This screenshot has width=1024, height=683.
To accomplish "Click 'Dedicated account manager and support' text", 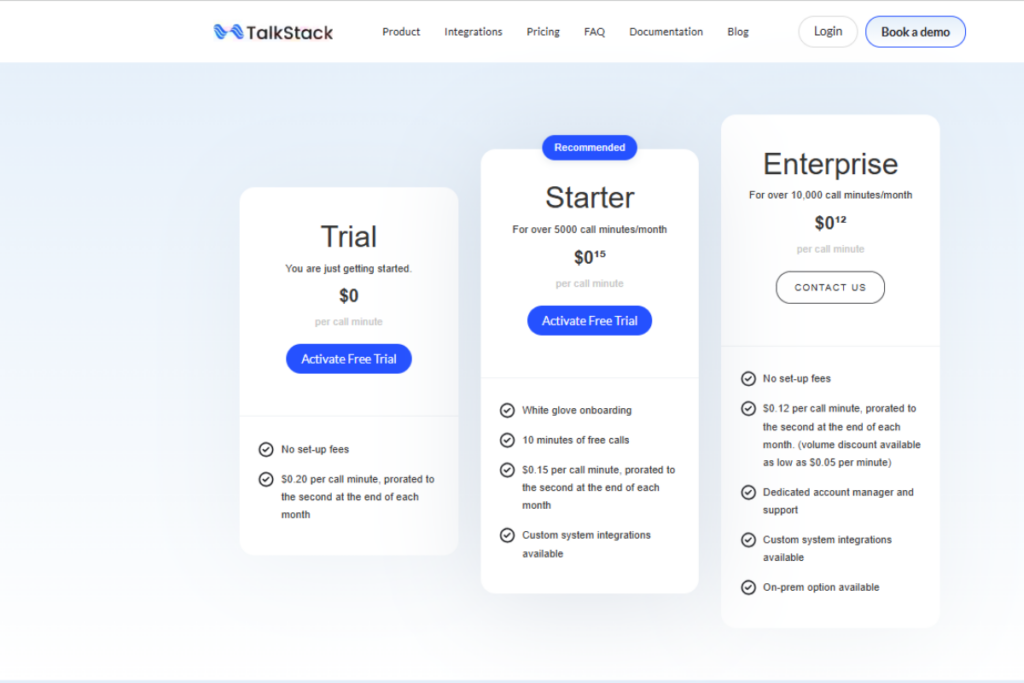I will tap(838, 501).
